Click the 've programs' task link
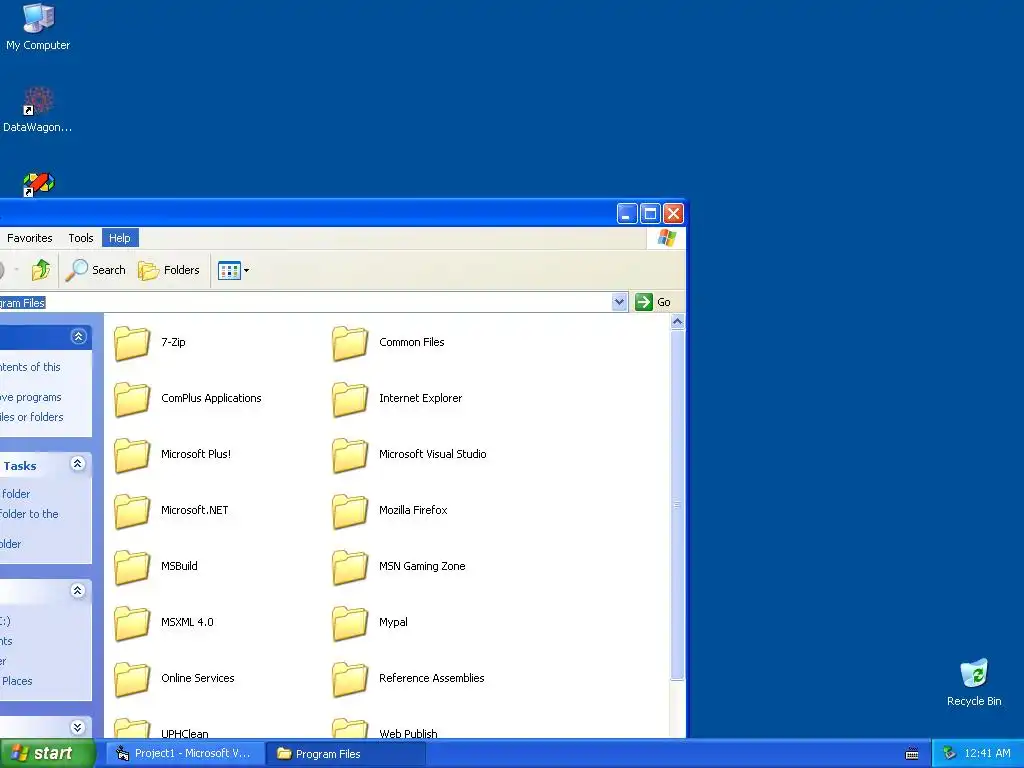 pos(31,397)
